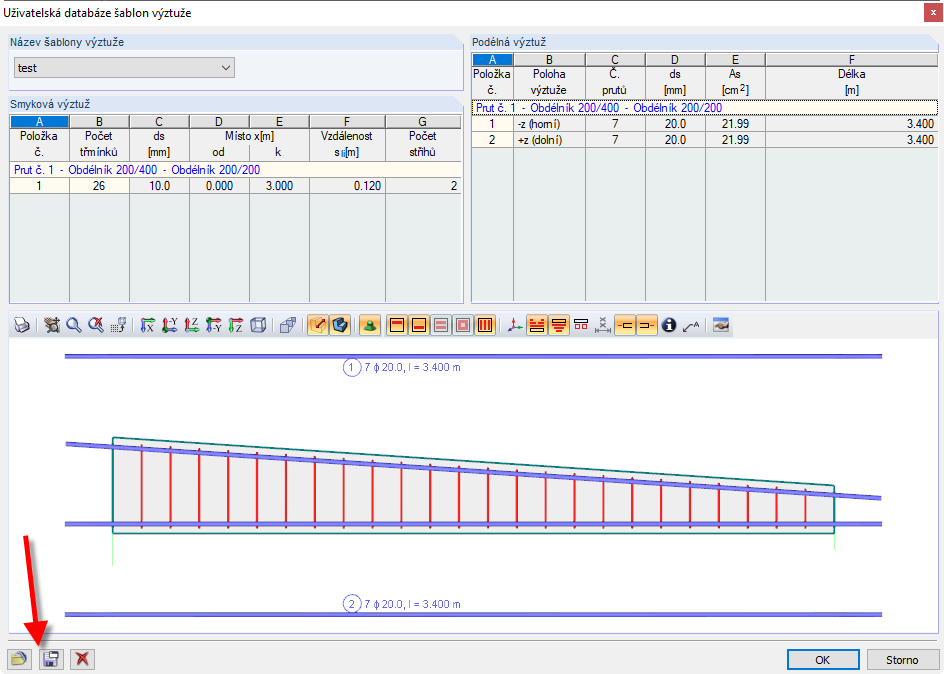Click the shear table 'Vzdálenost' header

tap(347, 144)
